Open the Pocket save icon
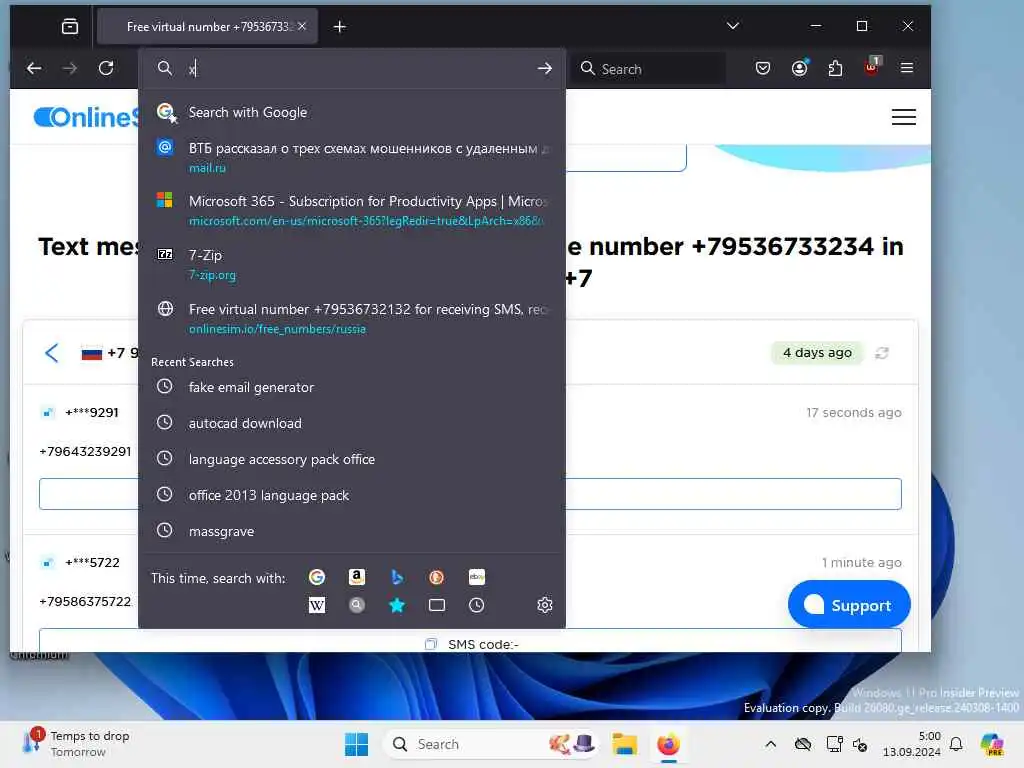The width and height of the screenshot is (1024, 768). 762,68
